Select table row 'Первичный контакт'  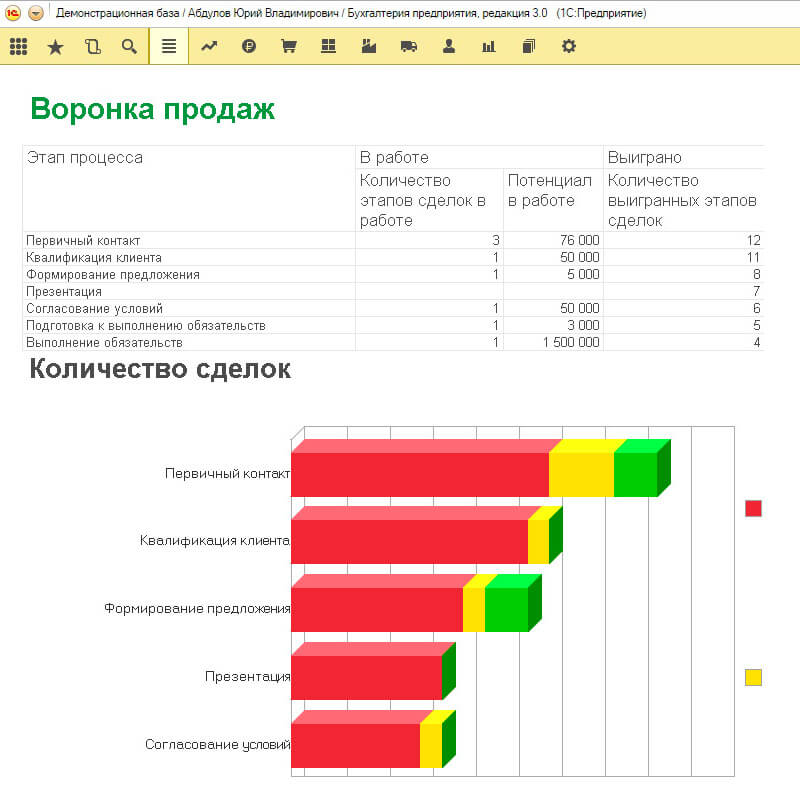pyautogui.click(x=393, y=240)
